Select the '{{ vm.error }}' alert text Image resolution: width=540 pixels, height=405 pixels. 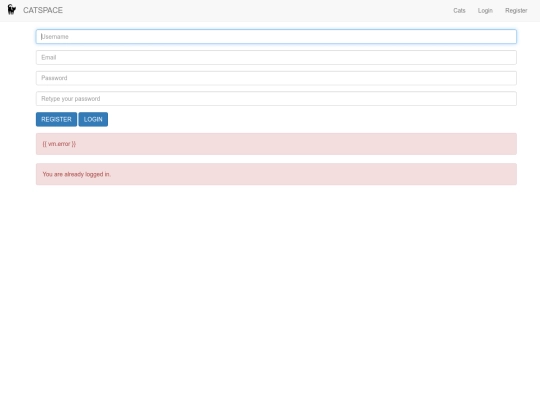[59, 144]
